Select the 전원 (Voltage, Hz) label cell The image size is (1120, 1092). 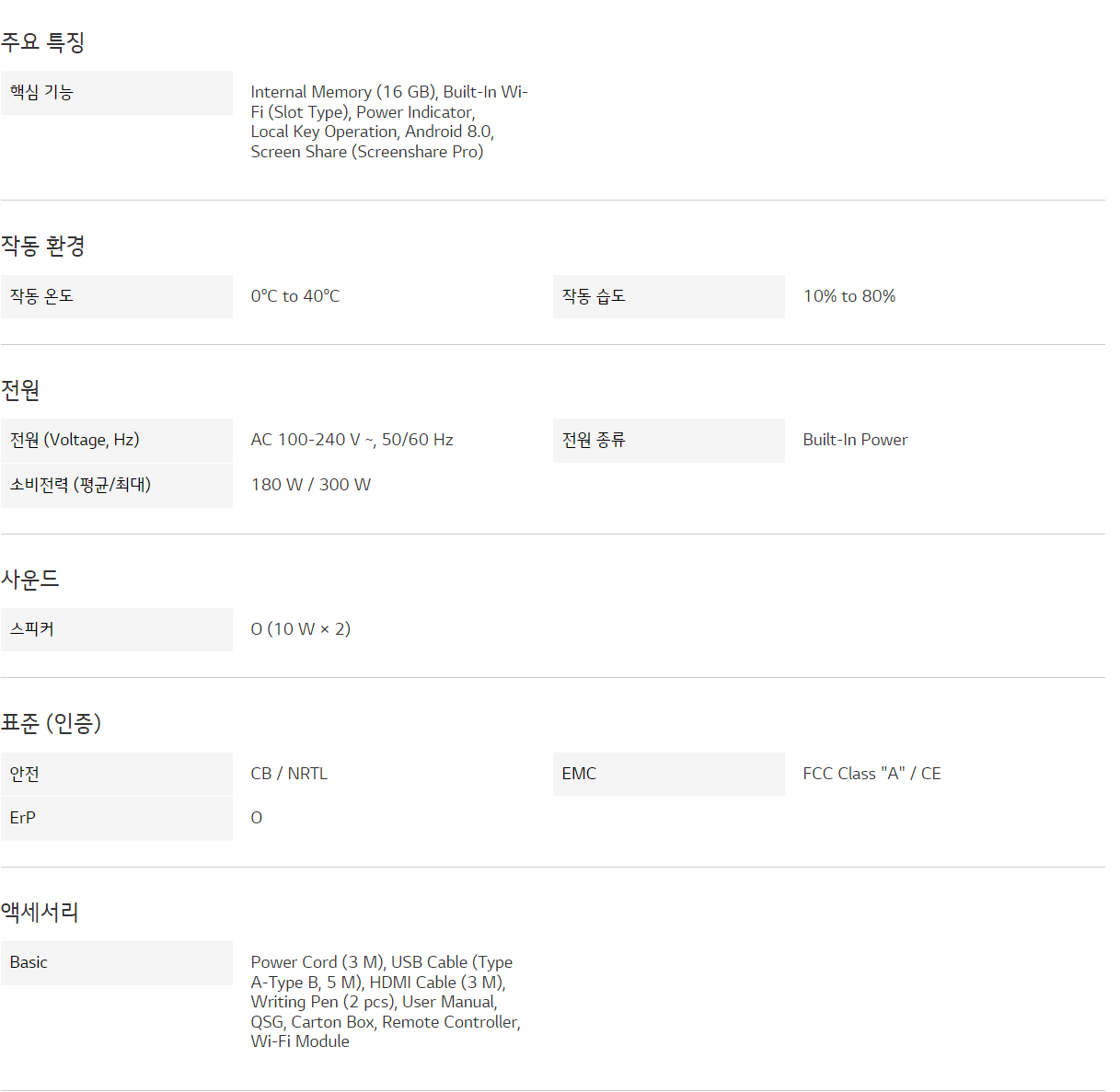pyautogui.click(x=116, y=440)
